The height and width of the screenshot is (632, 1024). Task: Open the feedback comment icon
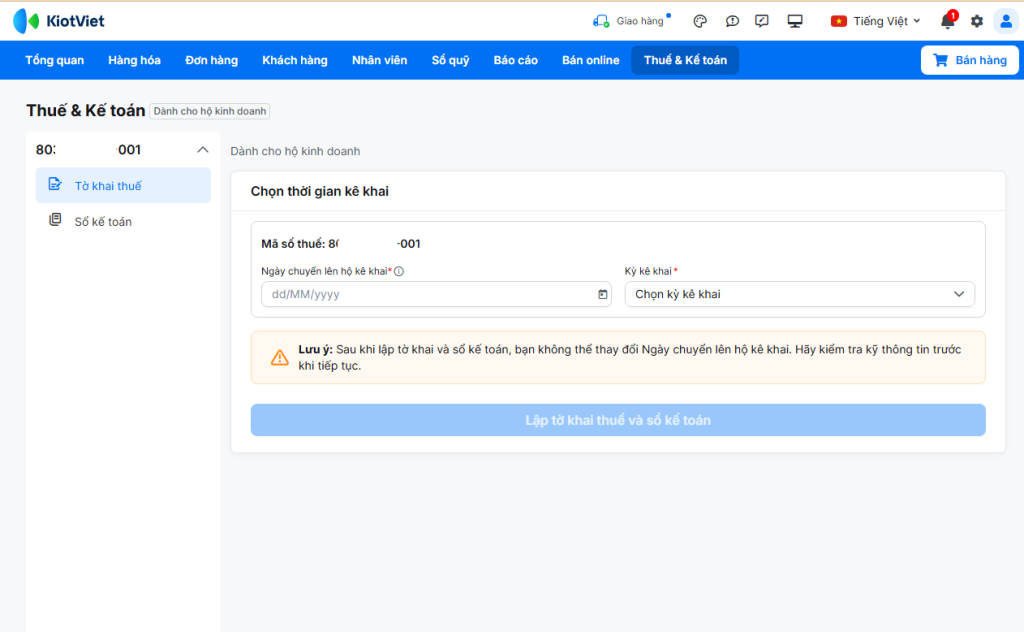click(x=762, y=21)
